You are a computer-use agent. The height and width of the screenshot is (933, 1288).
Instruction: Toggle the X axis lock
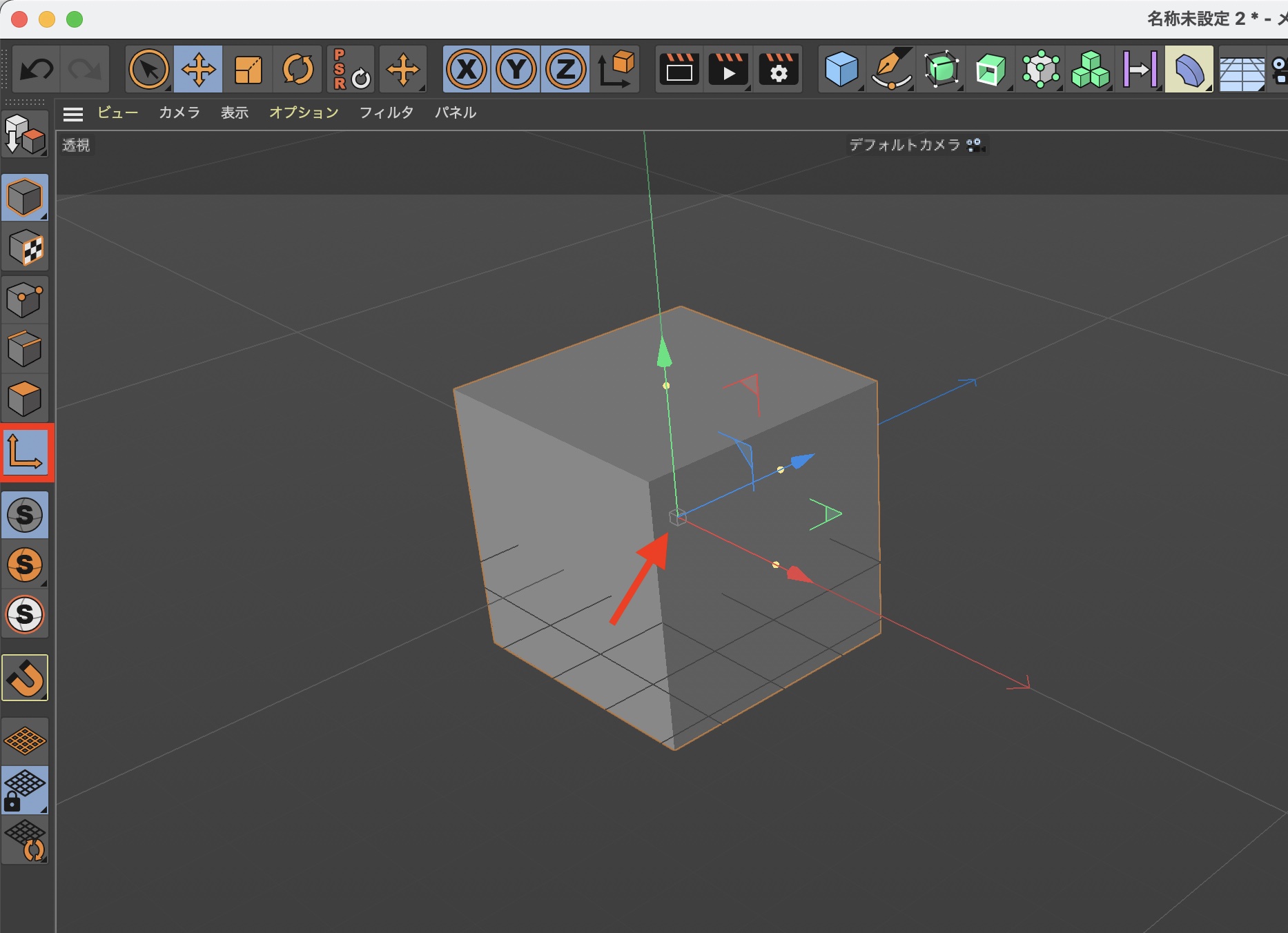(x=467, y=70)
